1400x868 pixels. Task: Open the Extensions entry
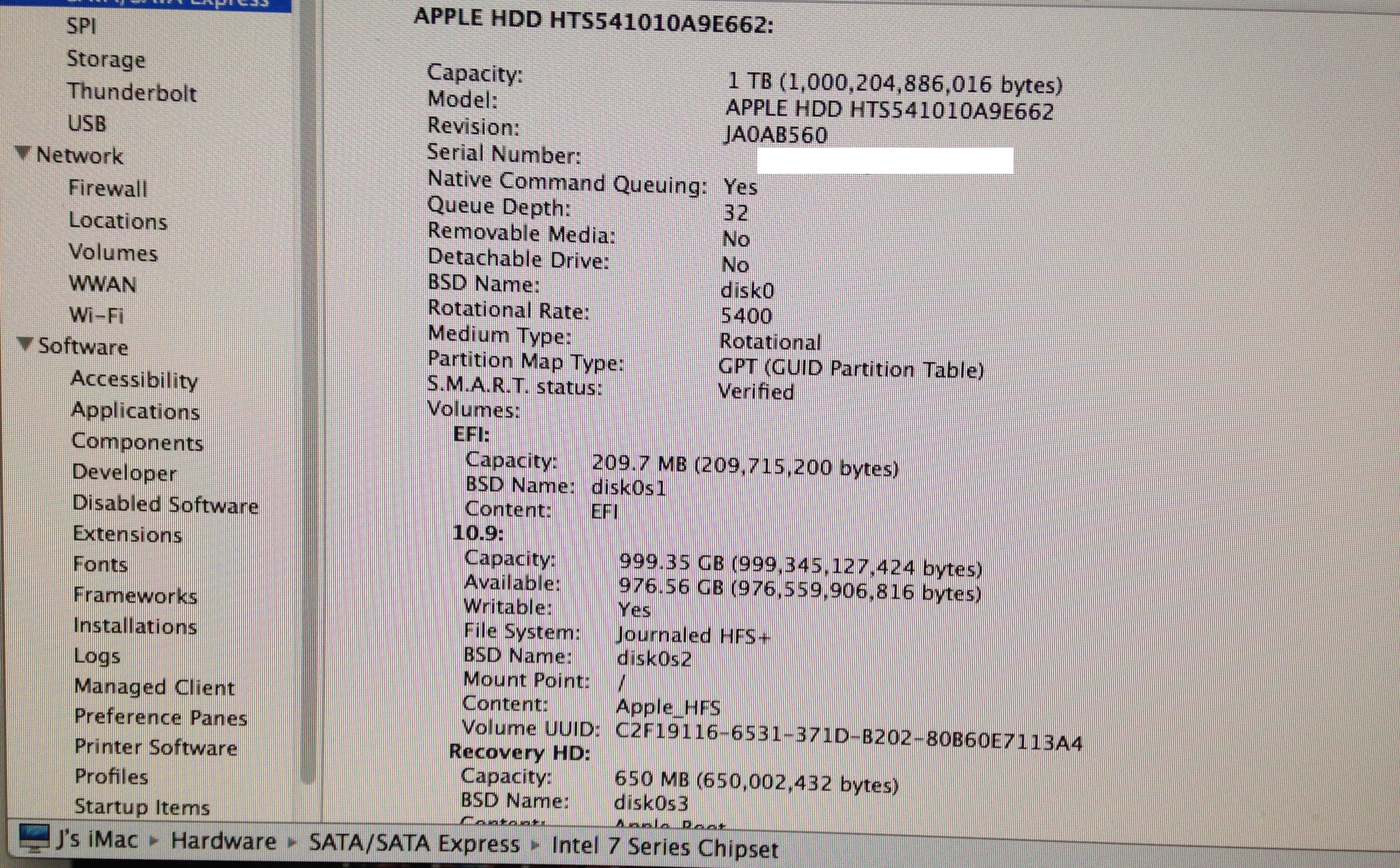[127, 534]
